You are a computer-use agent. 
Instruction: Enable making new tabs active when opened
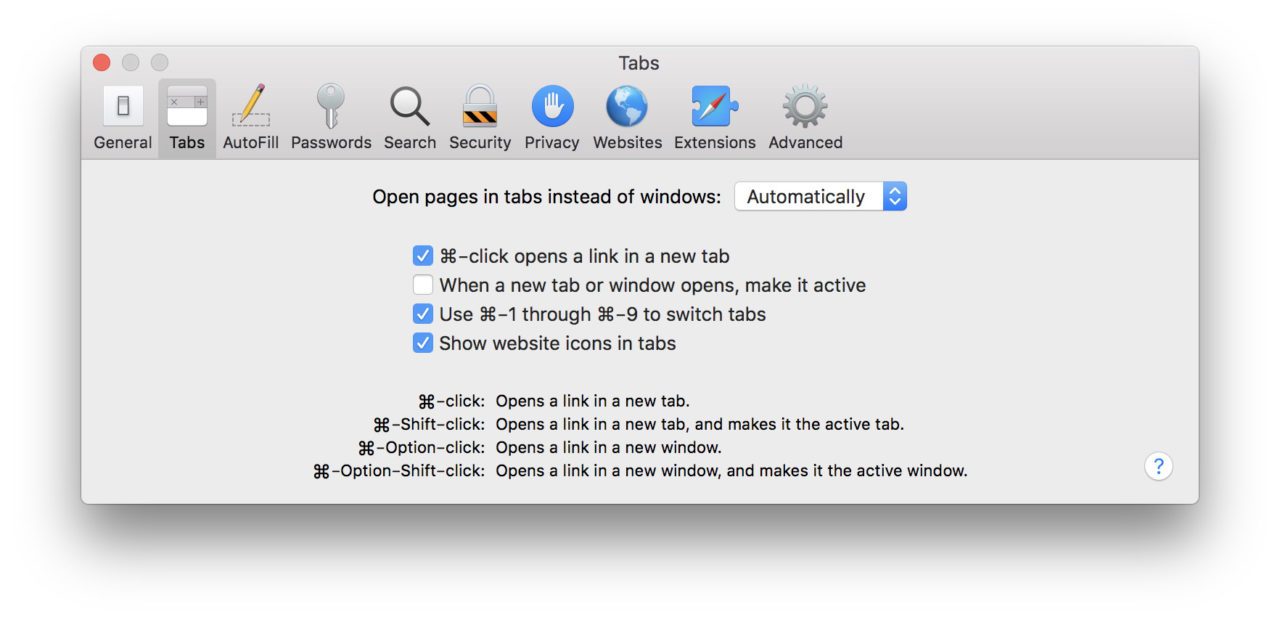click(423, 285)
